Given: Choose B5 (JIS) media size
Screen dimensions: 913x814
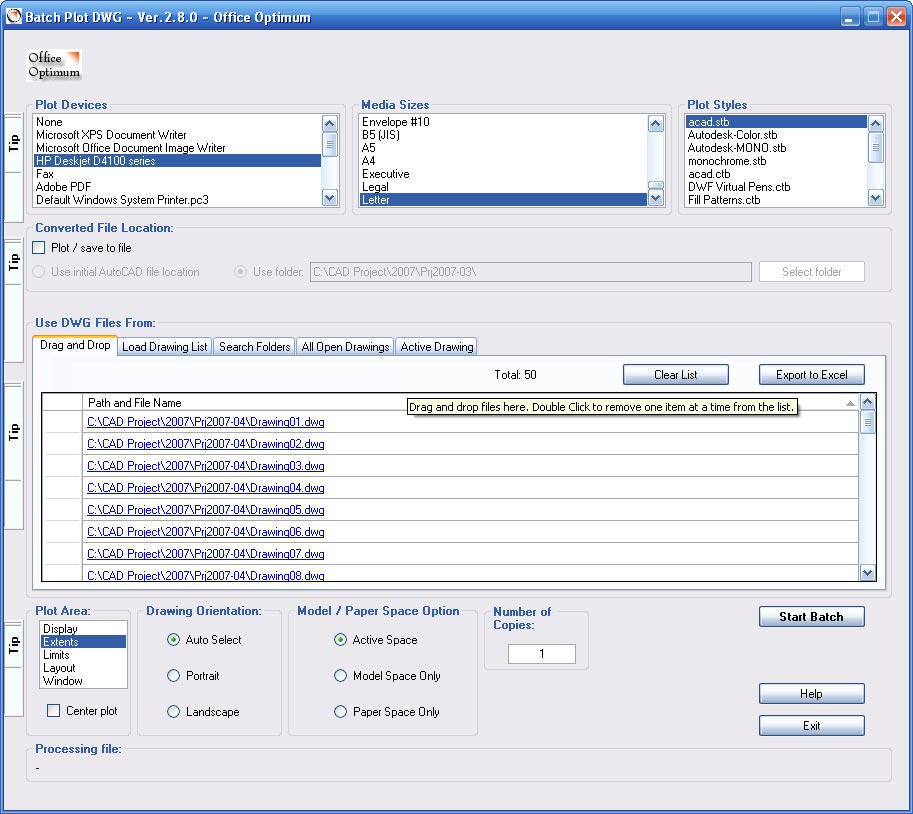Looking at the screenshot, I should coord(503,135).
